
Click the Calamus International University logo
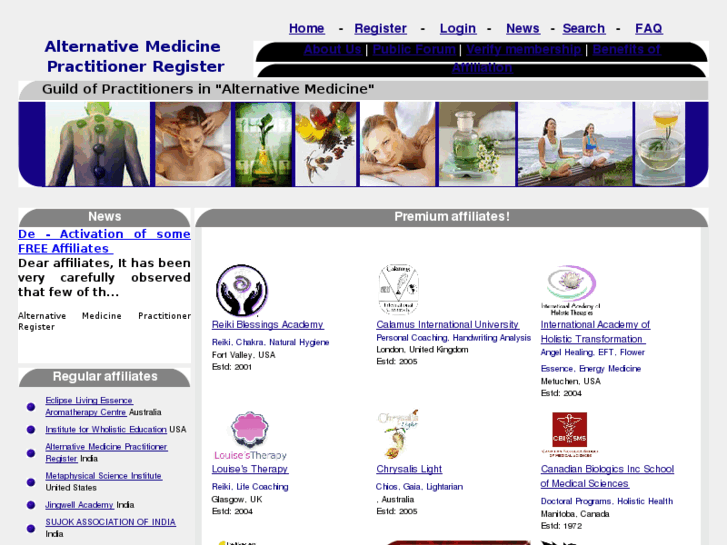[399, 289]
